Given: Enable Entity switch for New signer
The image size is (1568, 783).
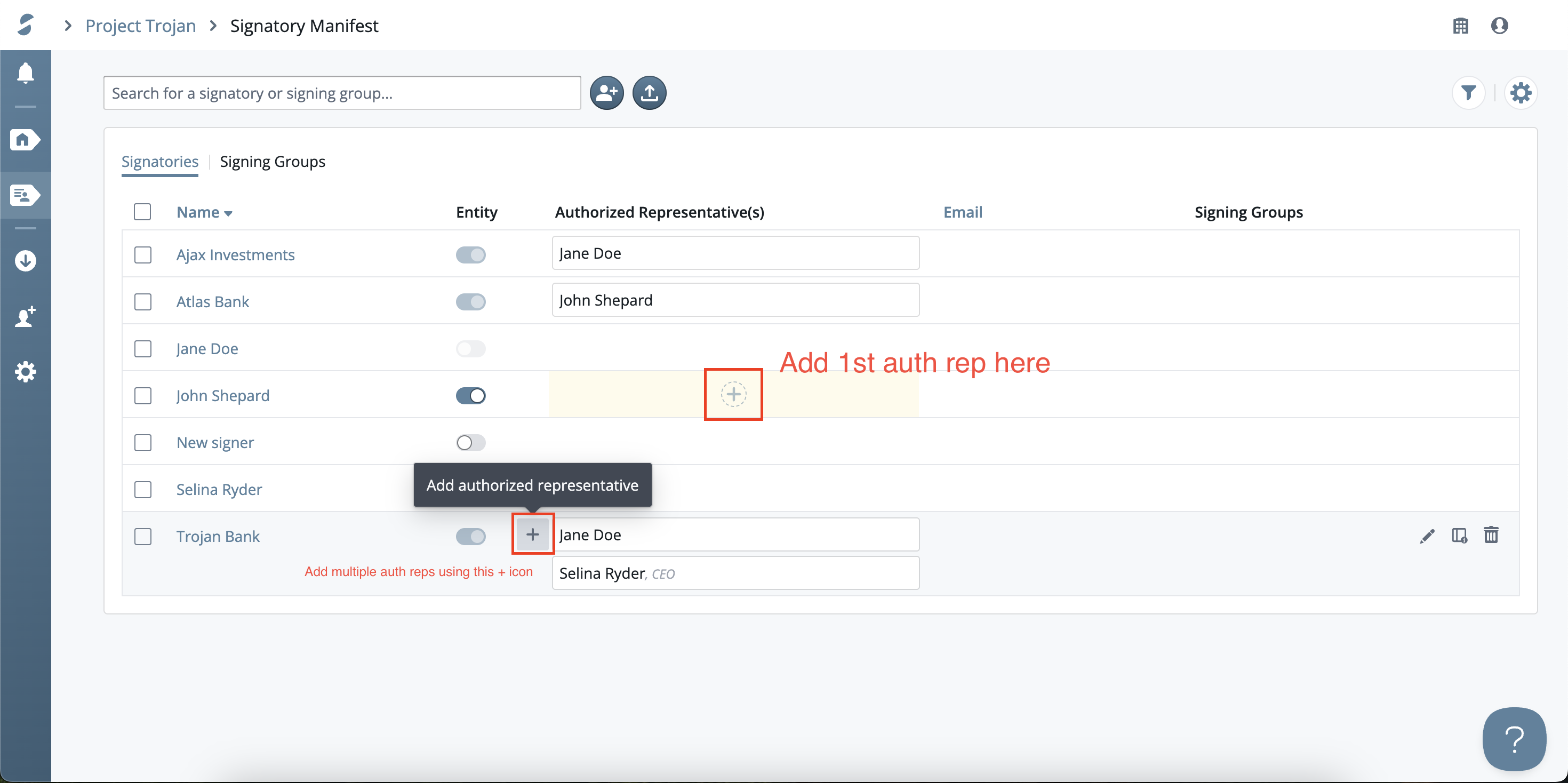Looking at the screenshot, I should 470,443.
